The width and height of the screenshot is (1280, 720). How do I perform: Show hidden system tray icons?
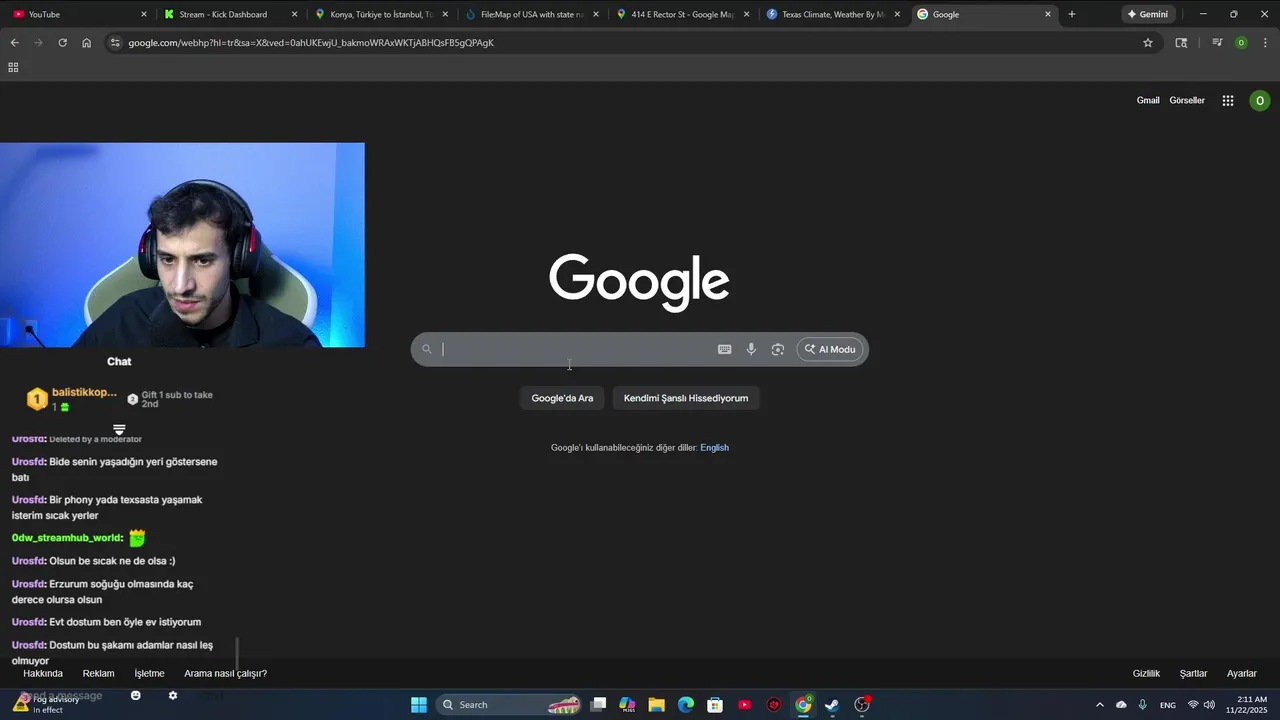(1100, 705)
